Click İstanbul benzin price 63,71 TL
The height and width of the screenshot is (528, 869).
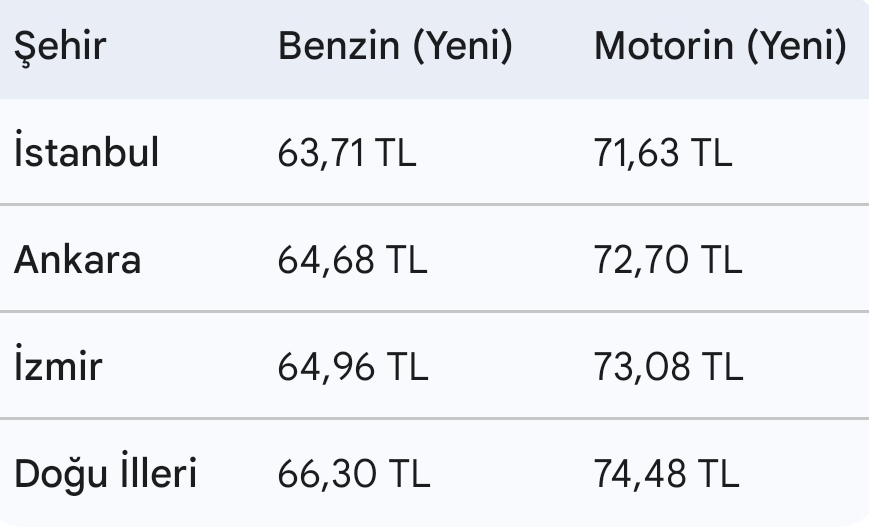point(347,154)
